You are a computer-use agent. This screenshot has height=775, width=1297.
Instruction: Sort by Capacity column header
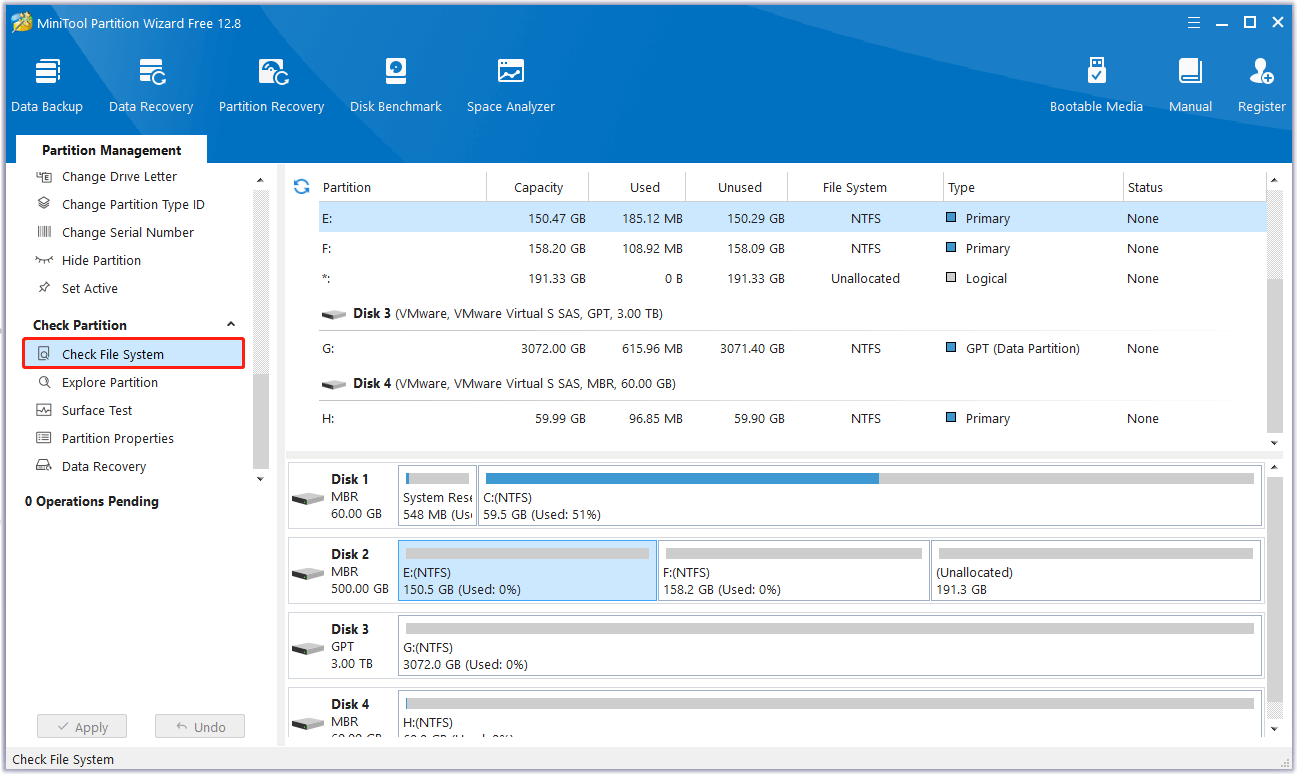pos(538,188)
